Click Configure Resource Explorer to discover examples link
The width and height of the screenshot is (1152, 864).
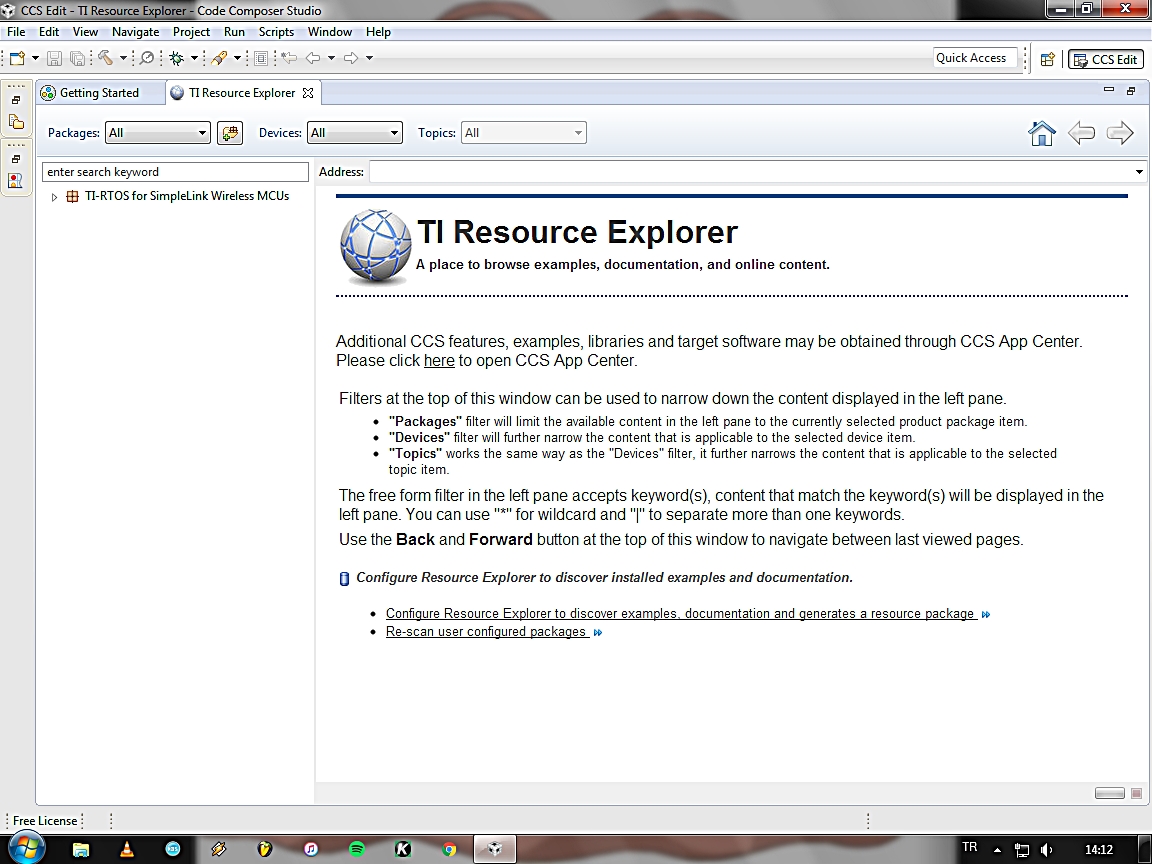pos(680,613)
